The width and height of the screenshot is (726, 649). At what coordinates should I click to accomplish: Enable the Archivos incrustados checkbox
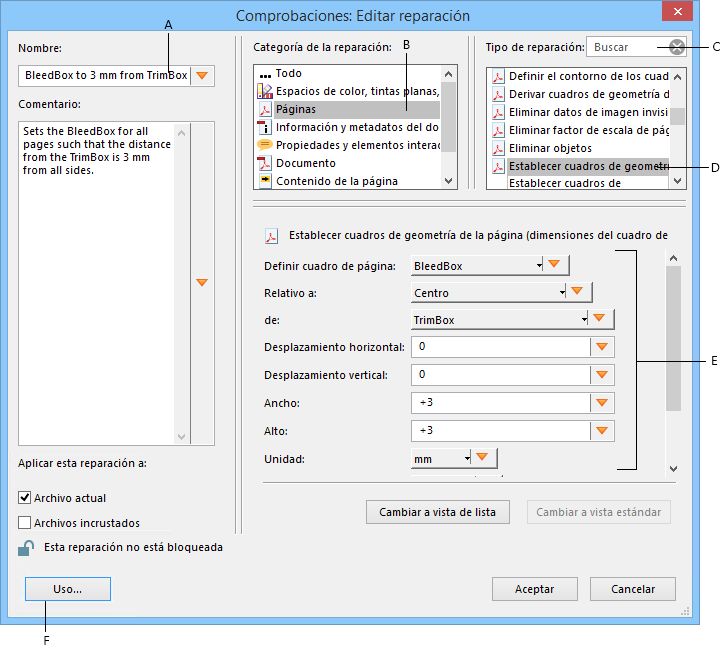pyautogui.click(x=25, y=523)
